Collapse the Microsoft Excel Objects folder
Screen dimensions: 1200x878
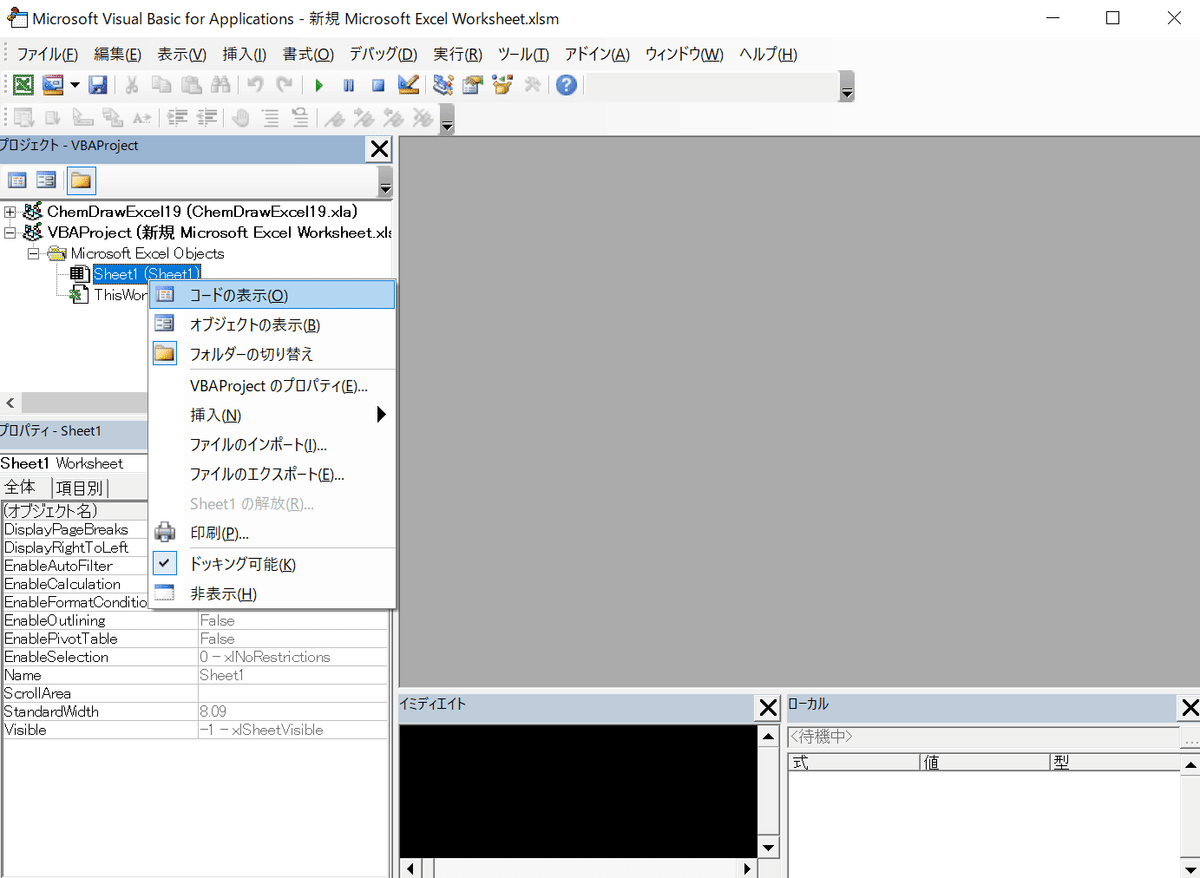click(x=34, y=253)
